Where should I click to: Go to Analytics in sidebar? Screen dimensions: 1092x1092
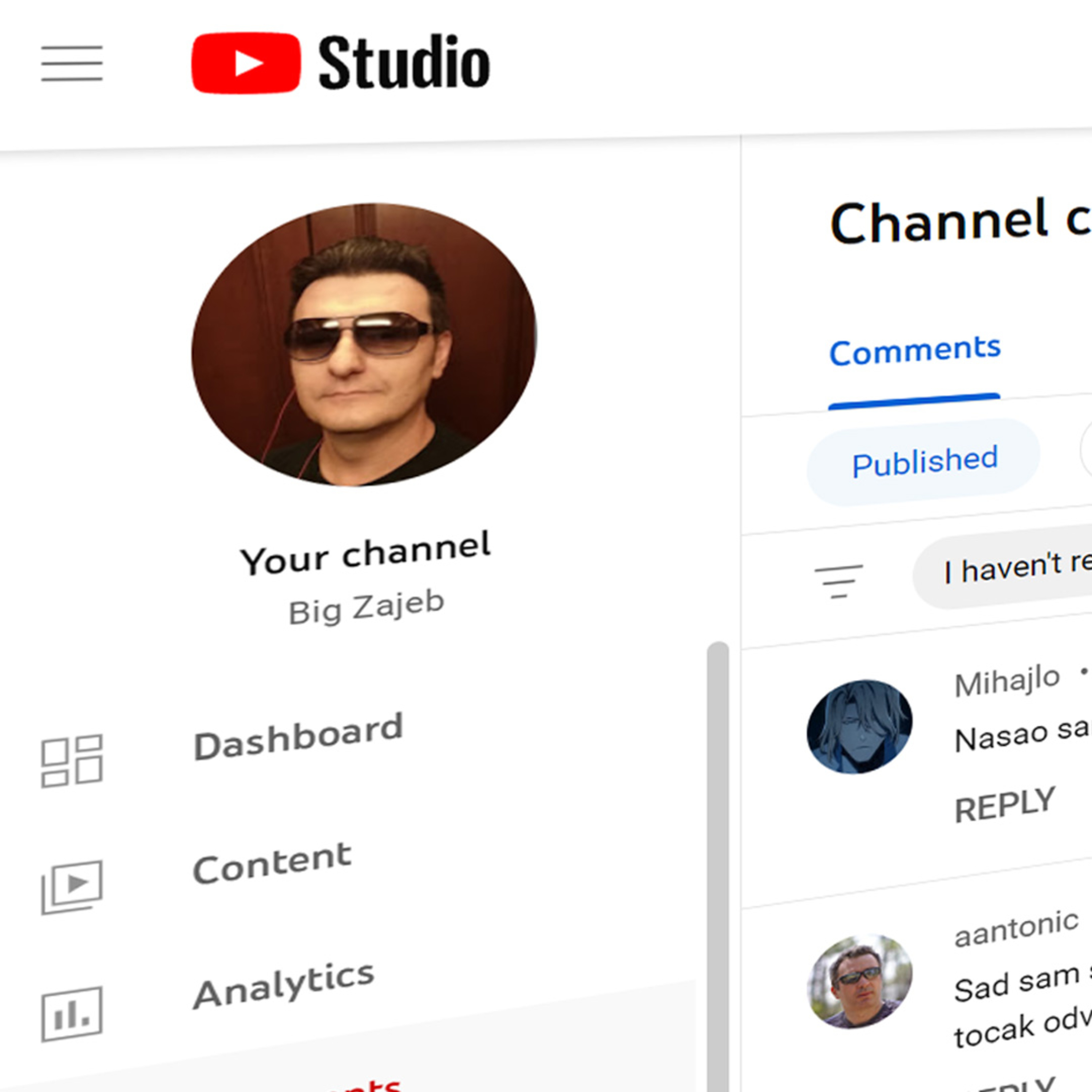point(283,985)
